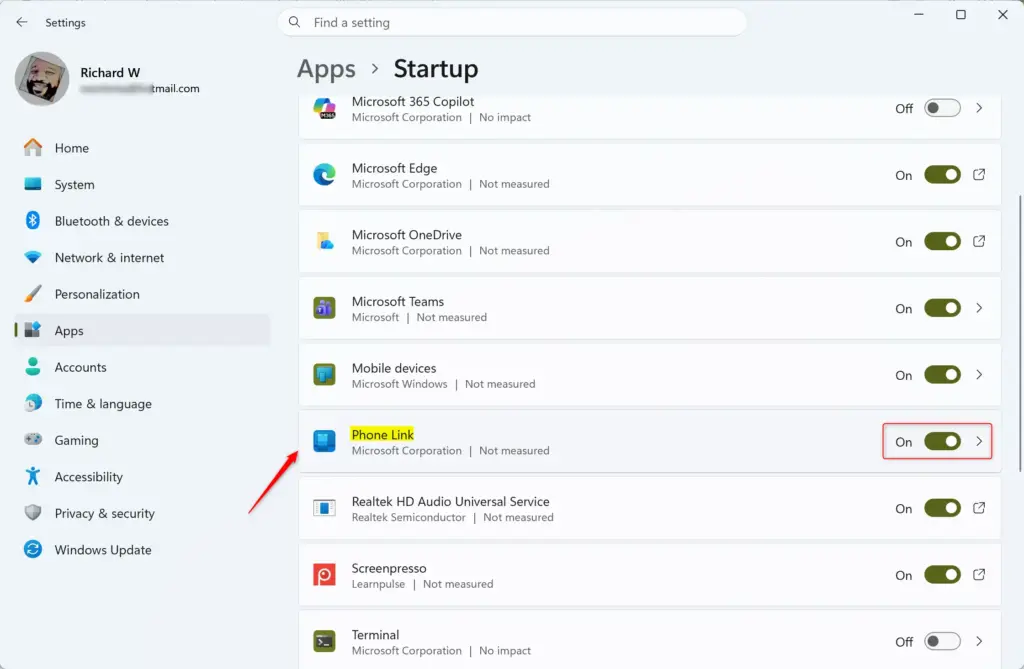Click the Find a setting search box
Image resolution: width=1024 pixels, height=669 pixels.
(512, 22)
